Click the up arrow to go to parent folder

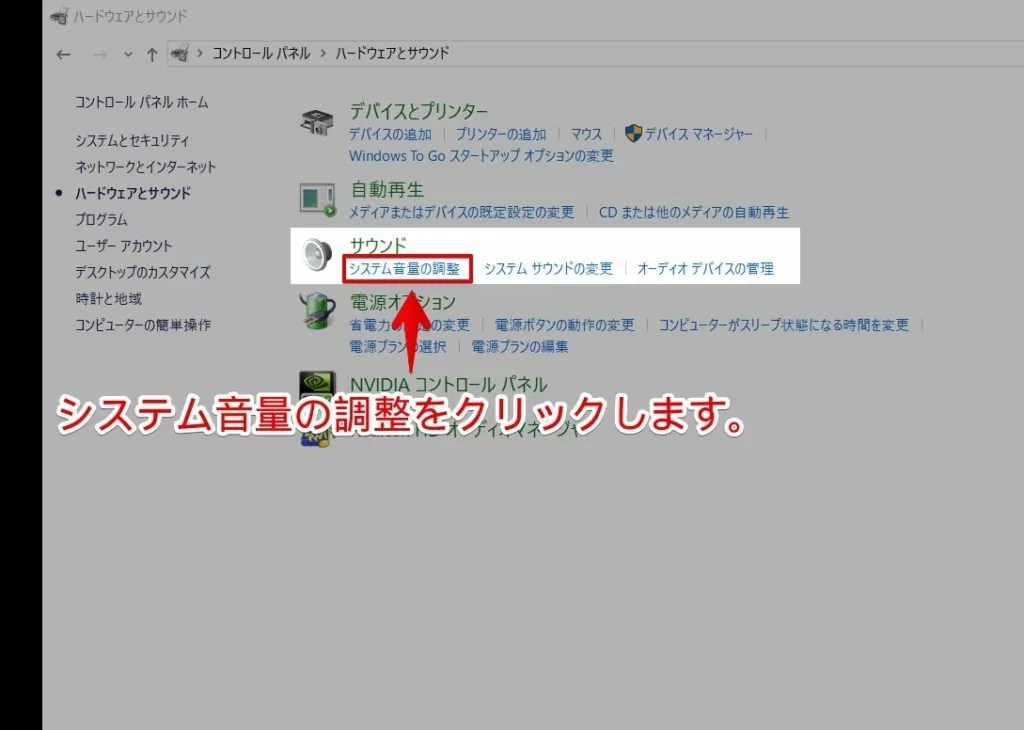150,54
